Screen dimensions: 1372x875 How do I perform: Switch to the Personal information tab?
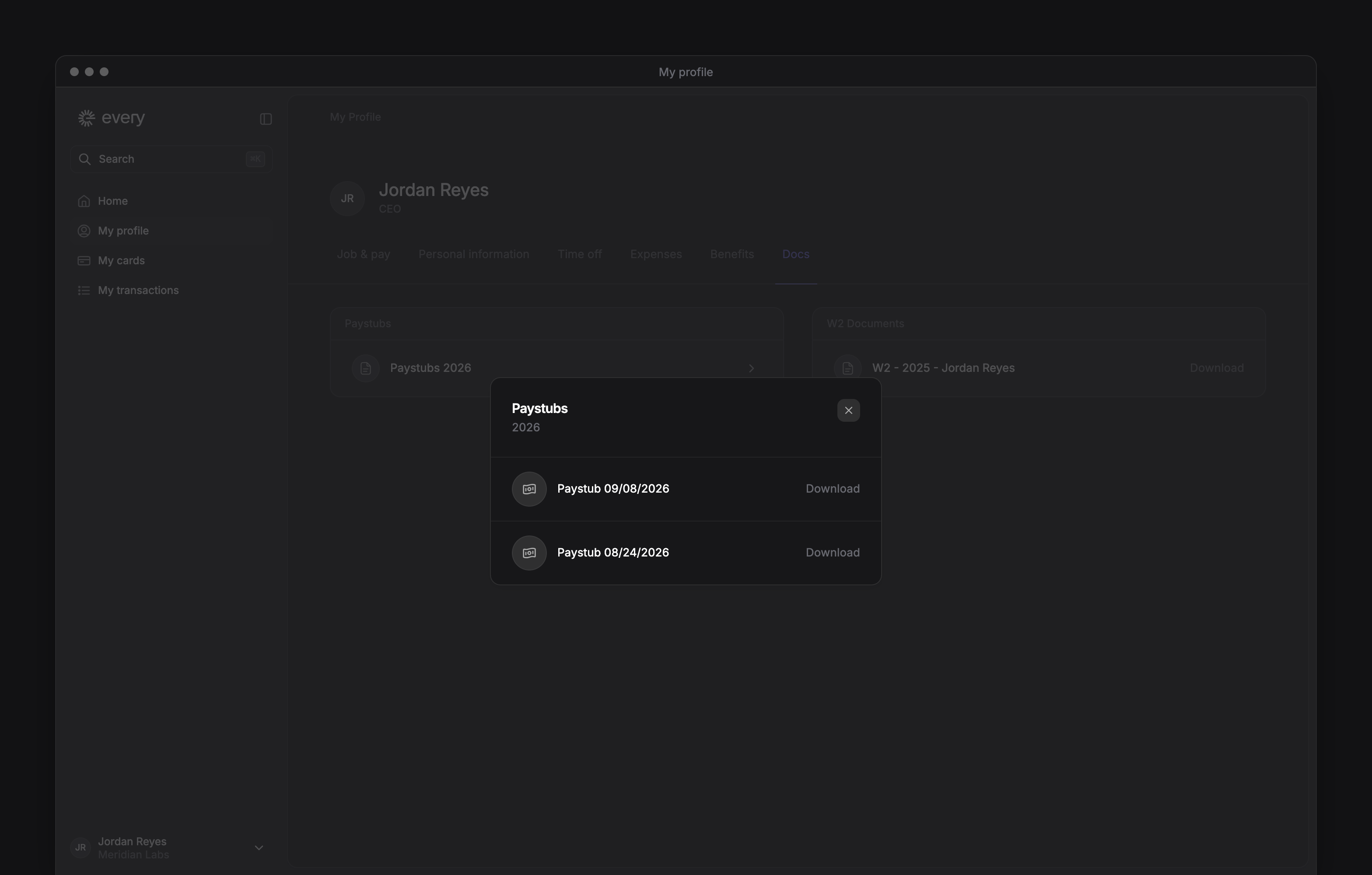(x=473, y=254)
